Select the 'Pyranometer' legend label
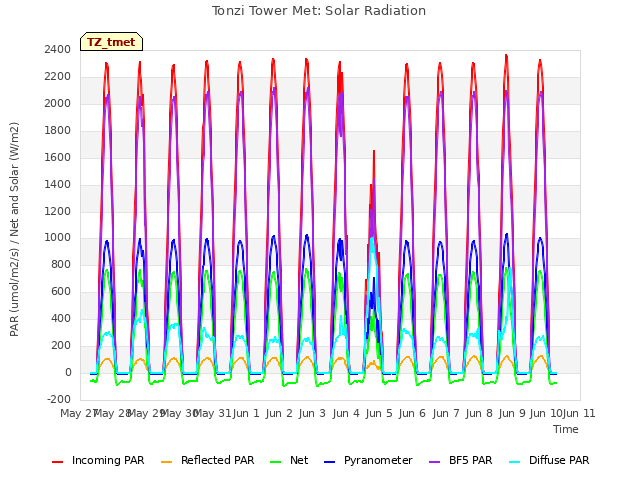 point(378,460)
